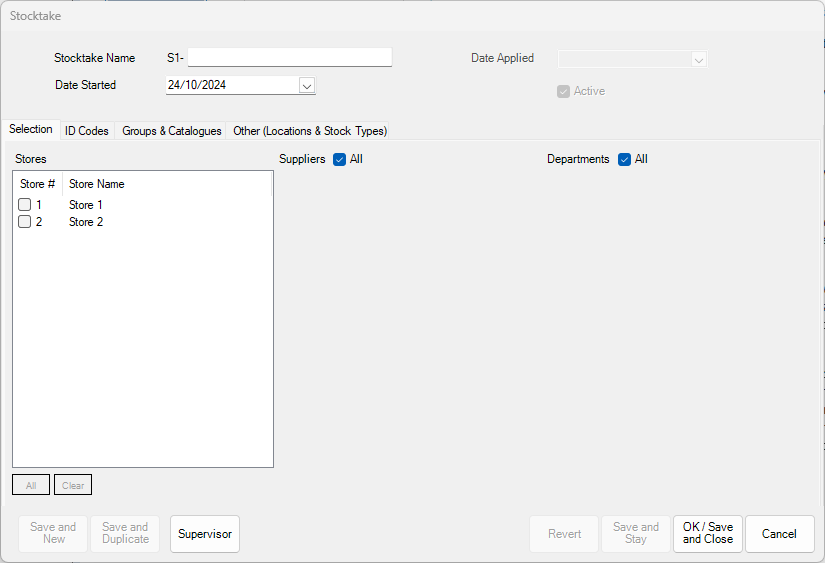This screenshot has width=825, height=563.
Task: Click OK / Save and Close
Action: click(x=708, y=534)
